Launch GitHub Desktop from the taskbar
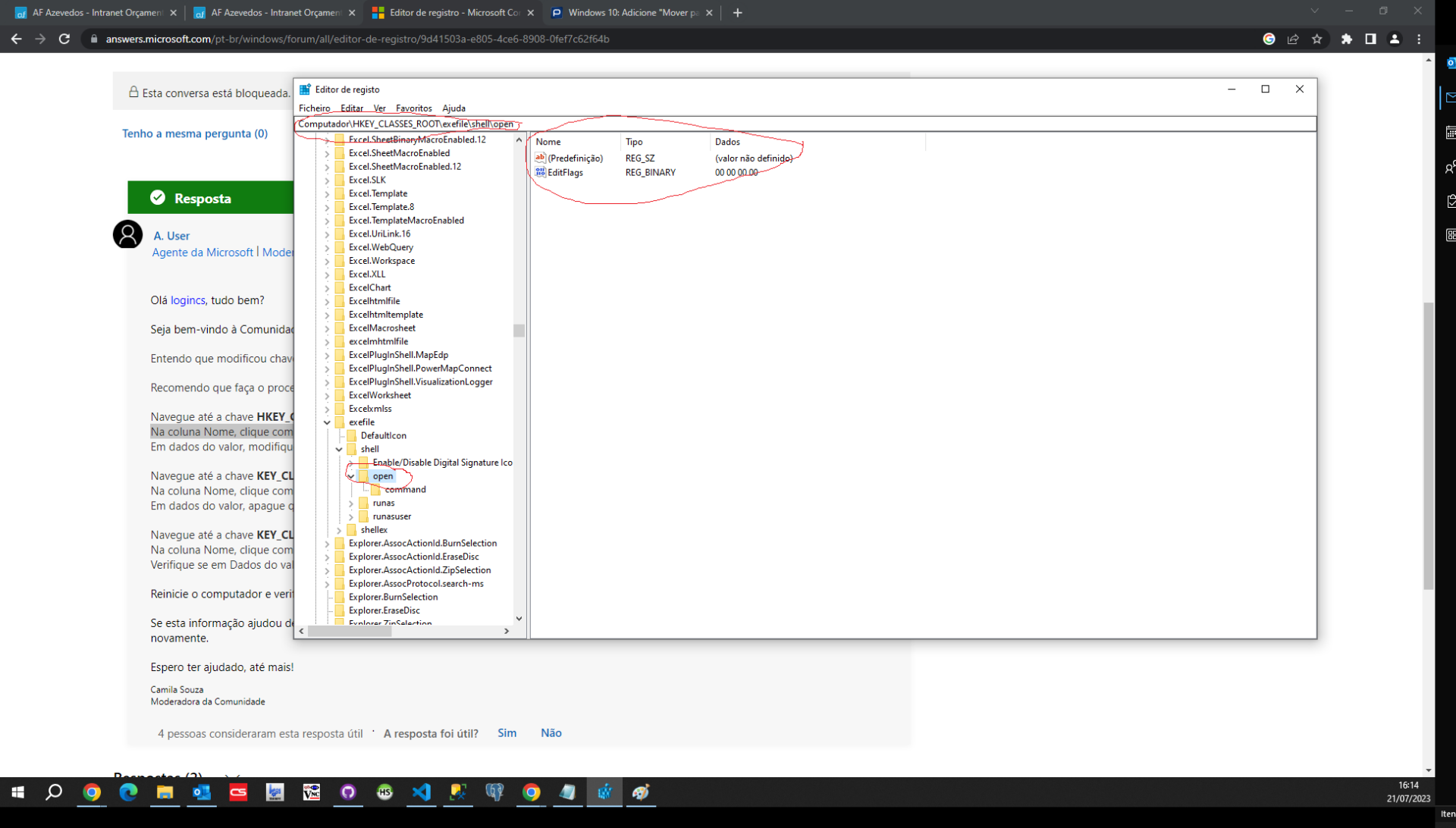1456x828 pixels. pyautogui.click(x=348, y=792)
